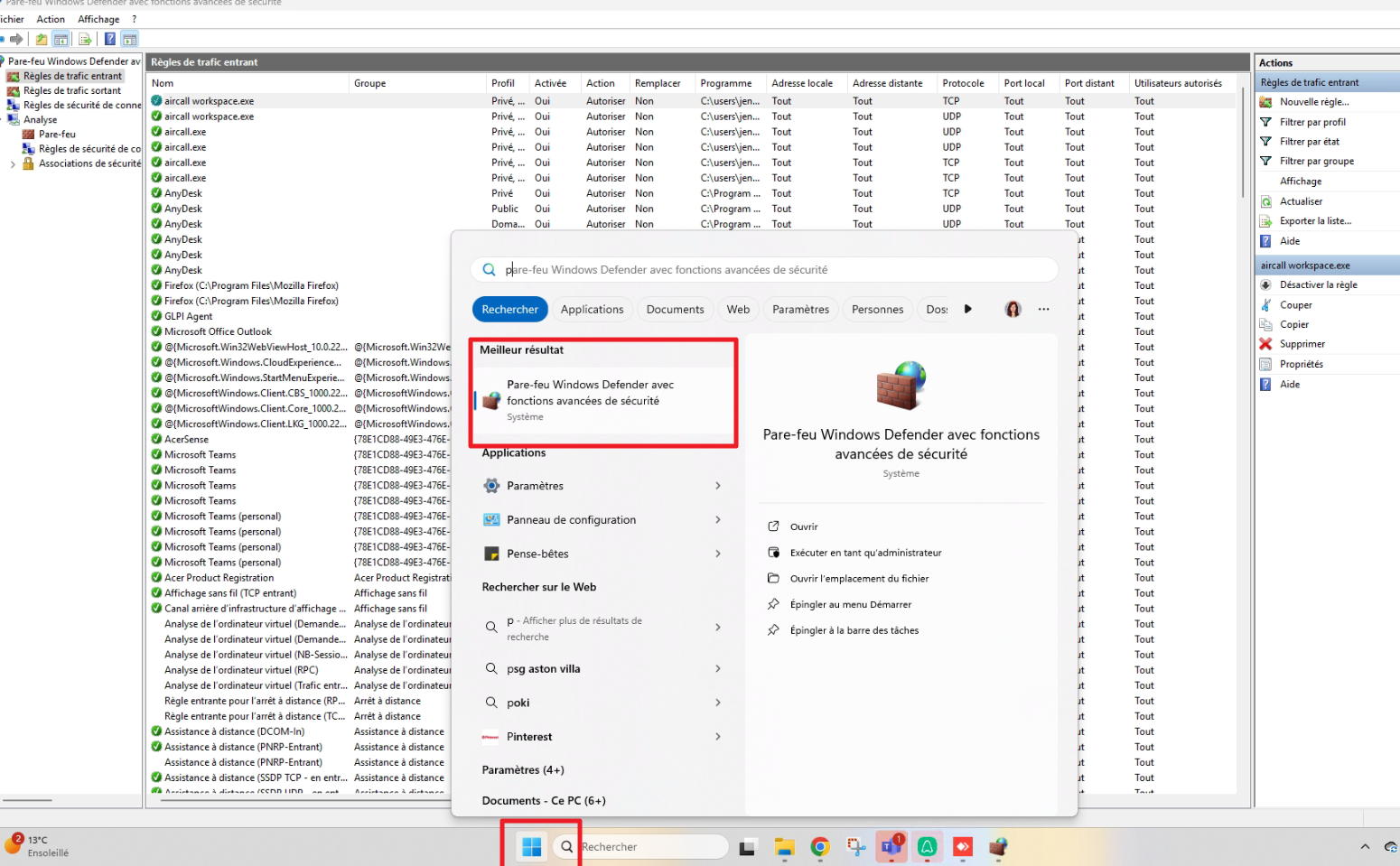Click Épingler à la barre des tâches

click(854, 631)
